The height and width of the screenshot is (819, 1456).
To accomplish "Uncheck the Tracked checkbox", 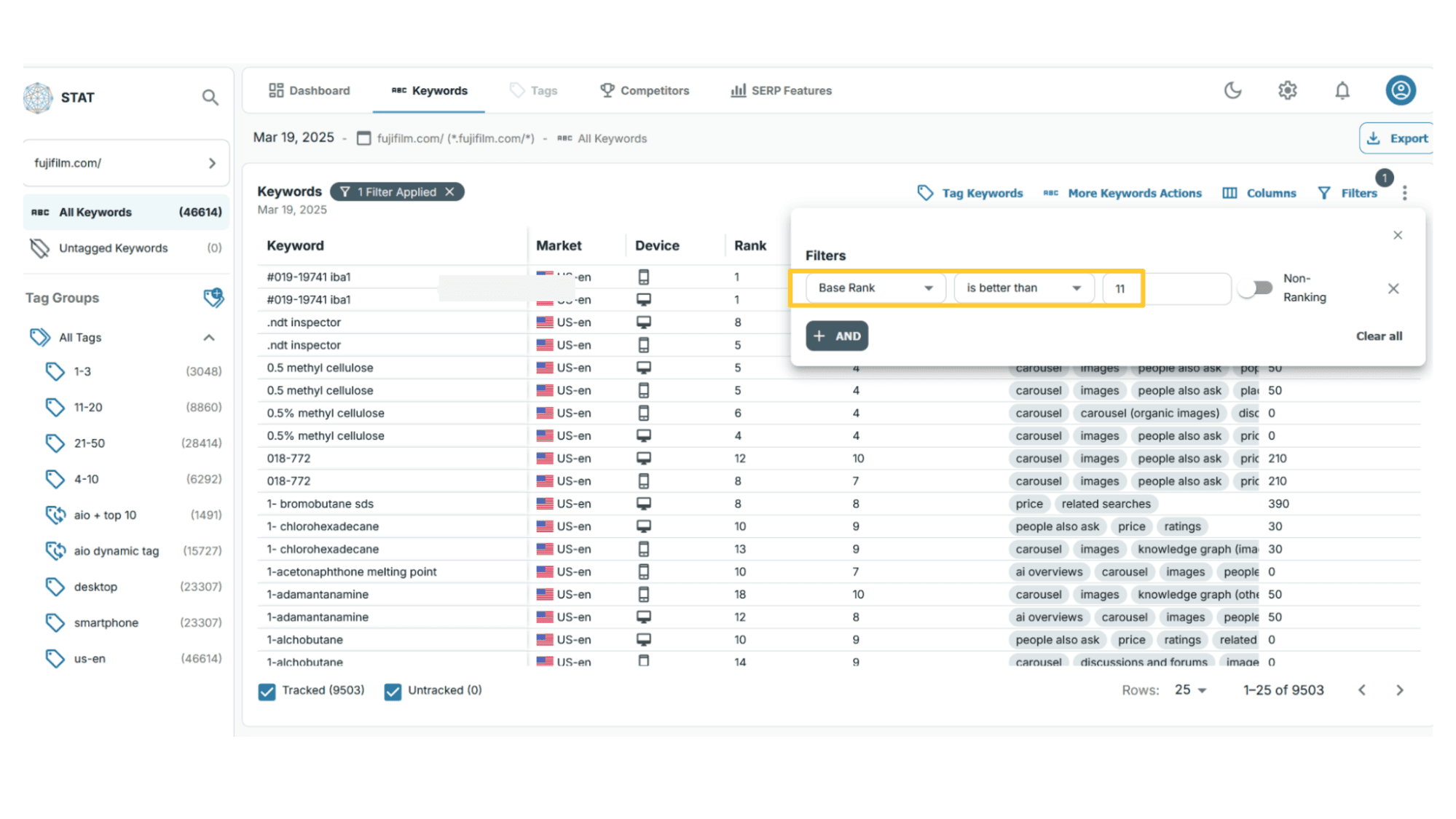I will [x=267, y=691].
